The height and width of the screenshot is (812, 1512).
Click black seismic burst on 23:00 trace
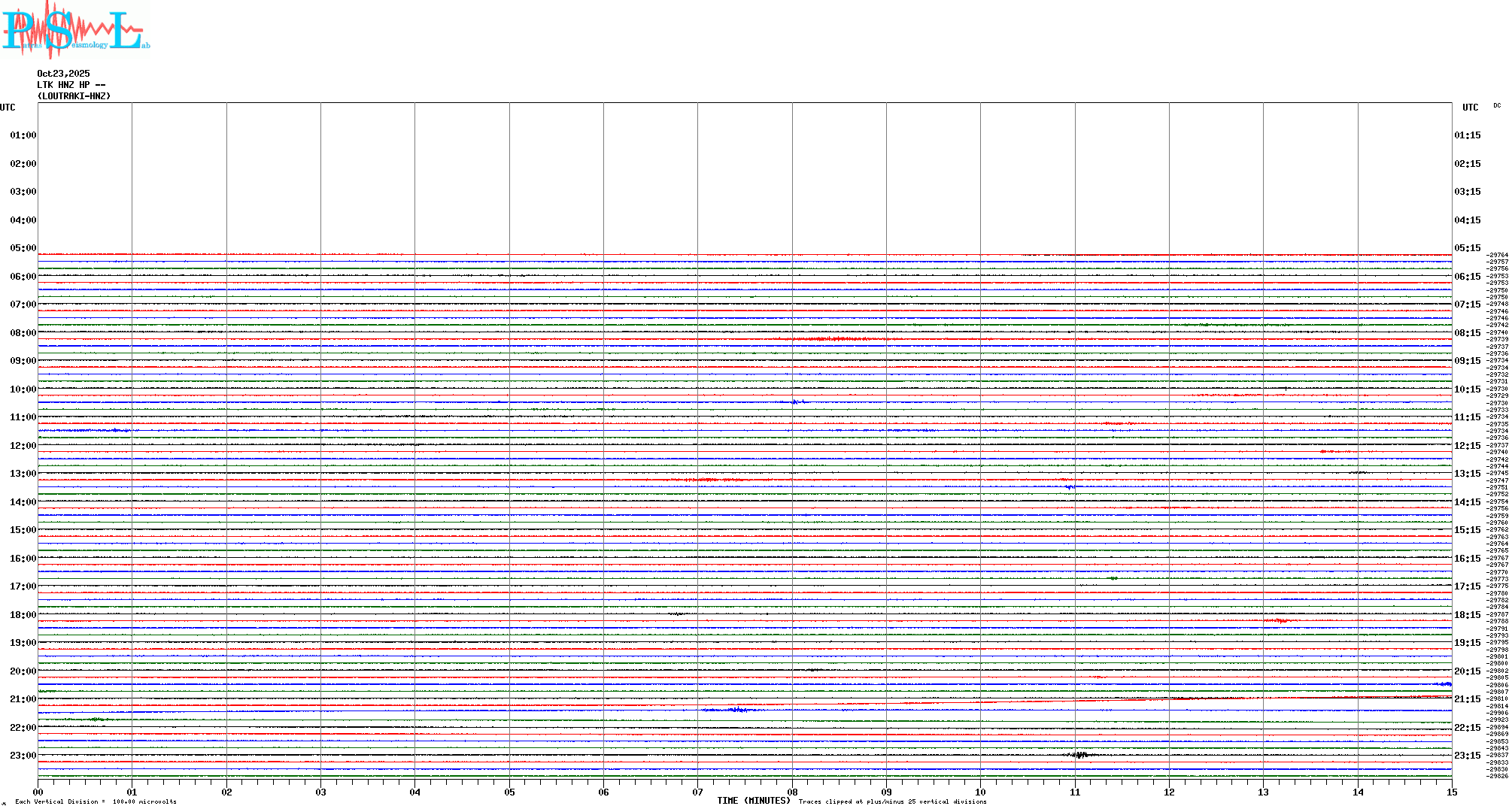pos(1080,755)
